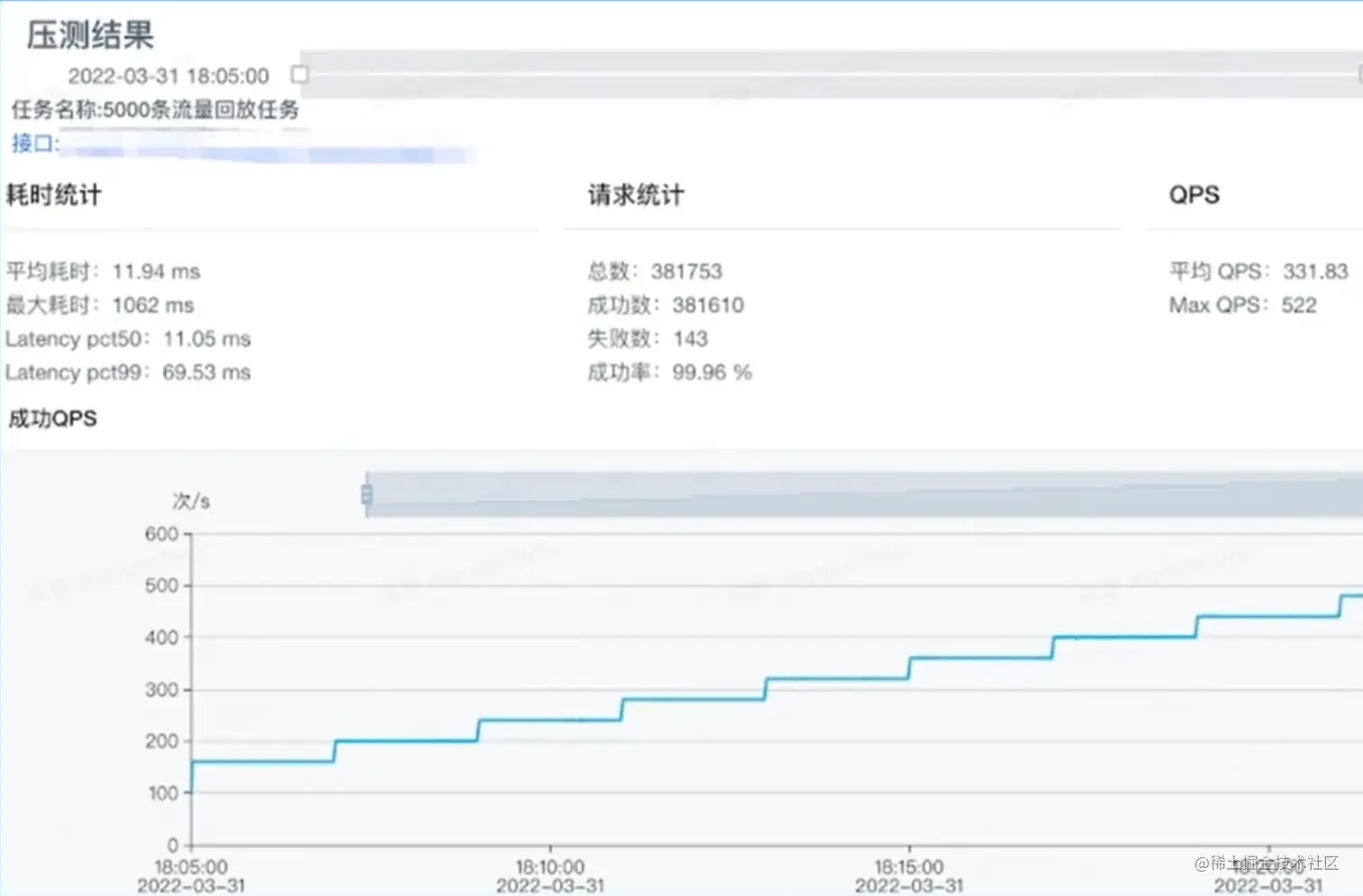
Task: Click the 失败数 143 entry
Action: tap(648, 339)
